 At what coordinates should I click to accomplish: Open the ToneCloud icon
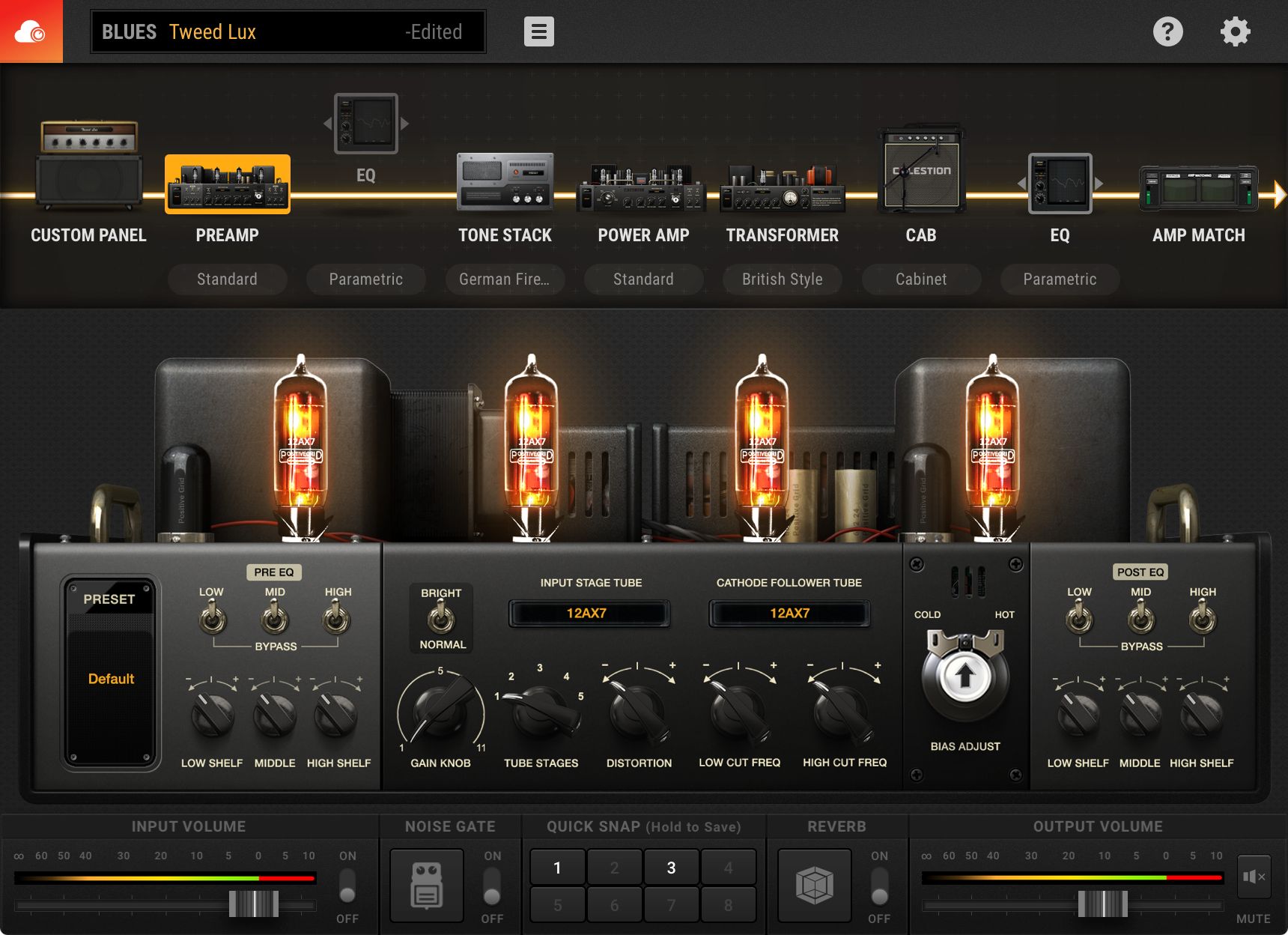pyautogui.click(x=31, y=31)
